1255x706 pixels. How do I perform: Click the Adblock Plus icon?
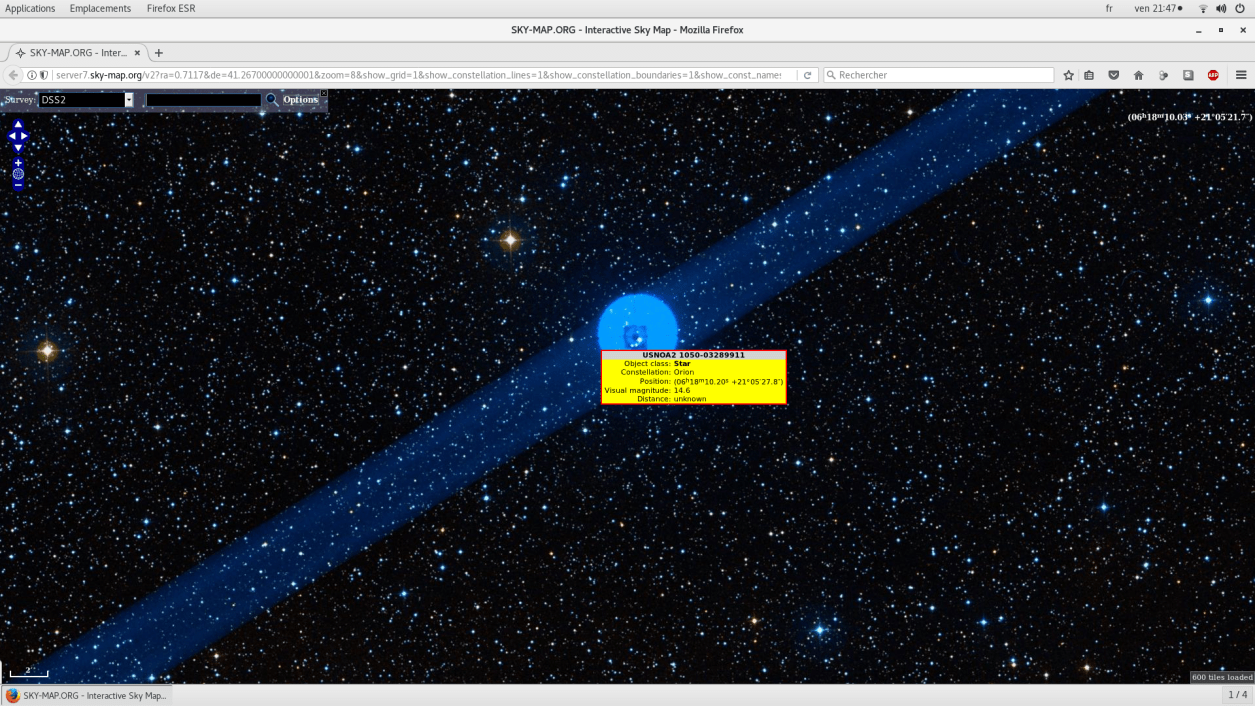pos(1213,75)
